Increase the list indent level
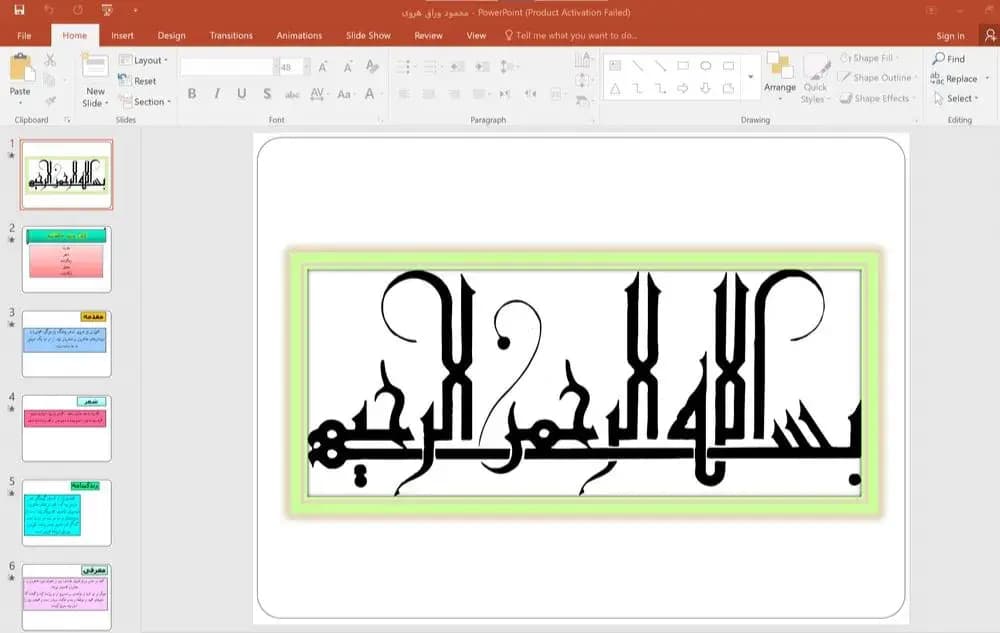1000x633 pixels. pos(483,66)
